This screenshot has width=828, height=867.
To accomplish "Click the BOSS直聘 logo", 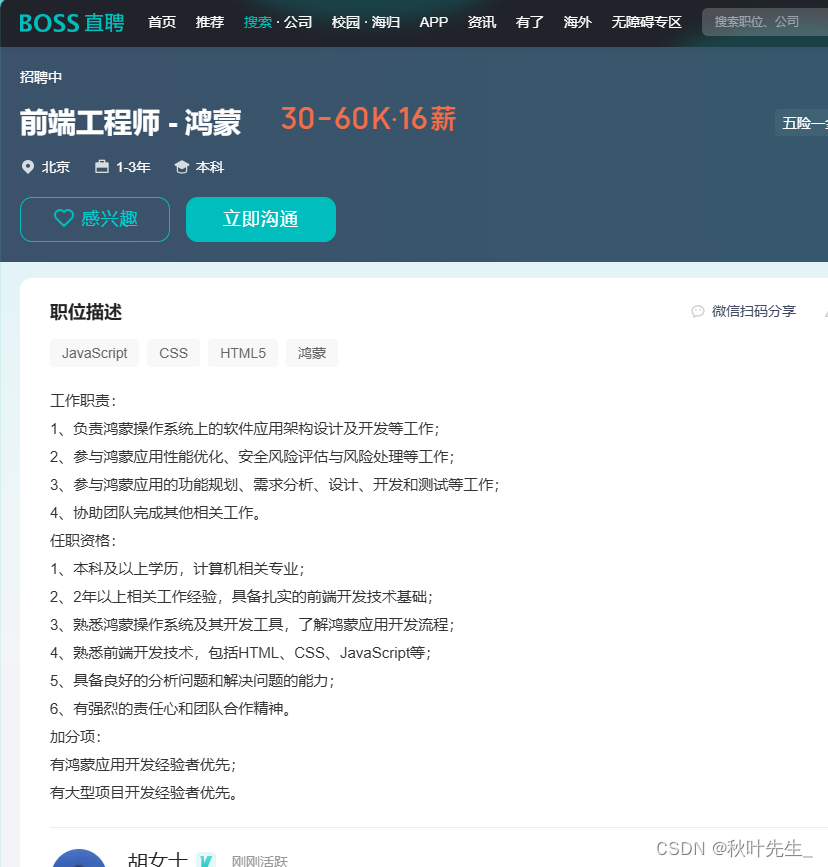I will click(x=72, y=23).
